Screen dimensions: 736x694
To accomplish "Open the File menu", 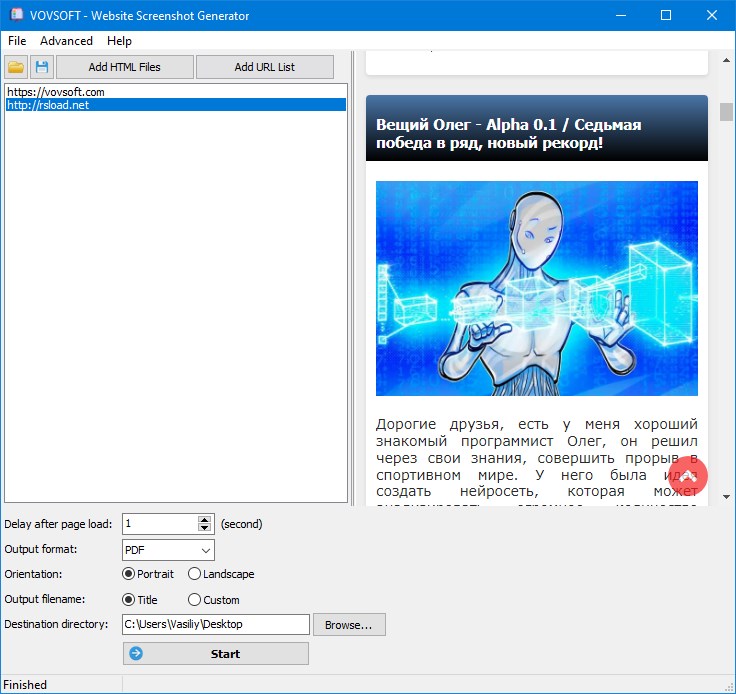I will click(17, 41).
